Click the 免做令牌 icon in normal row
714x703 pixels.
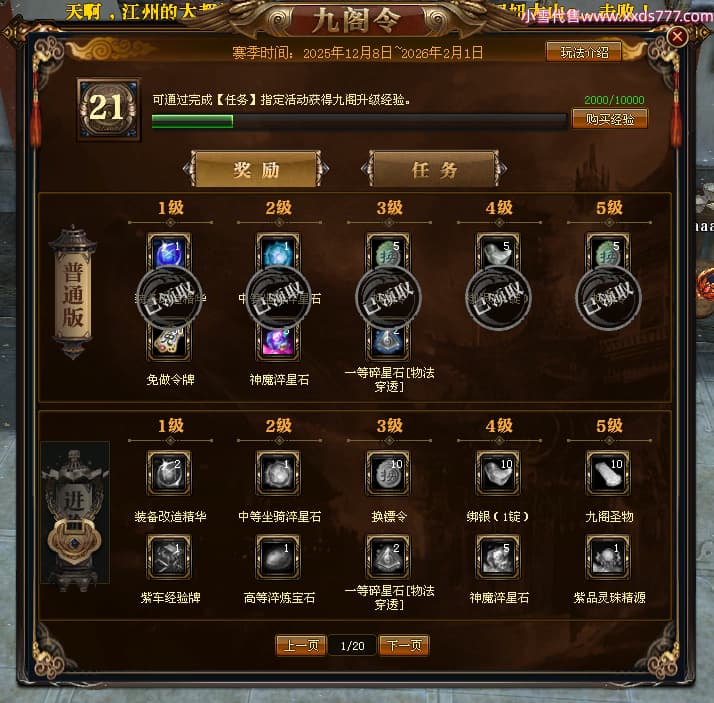coord(169,342)
